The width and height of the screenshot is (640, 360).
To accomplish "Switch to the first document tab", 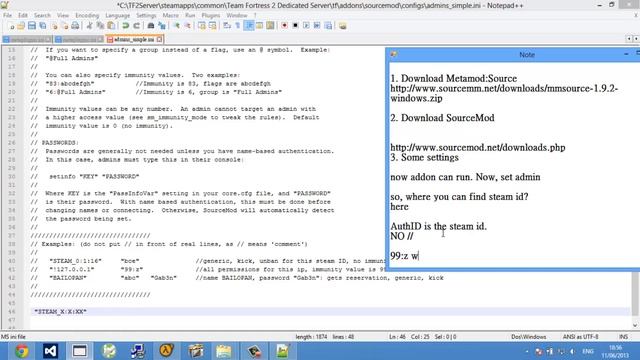I will tap(27, 39).
